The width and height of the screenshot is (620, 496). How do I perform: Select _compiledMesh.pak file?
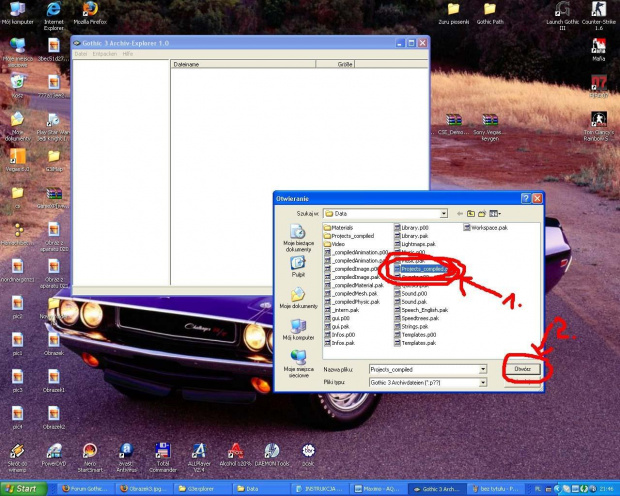(351, 293)
